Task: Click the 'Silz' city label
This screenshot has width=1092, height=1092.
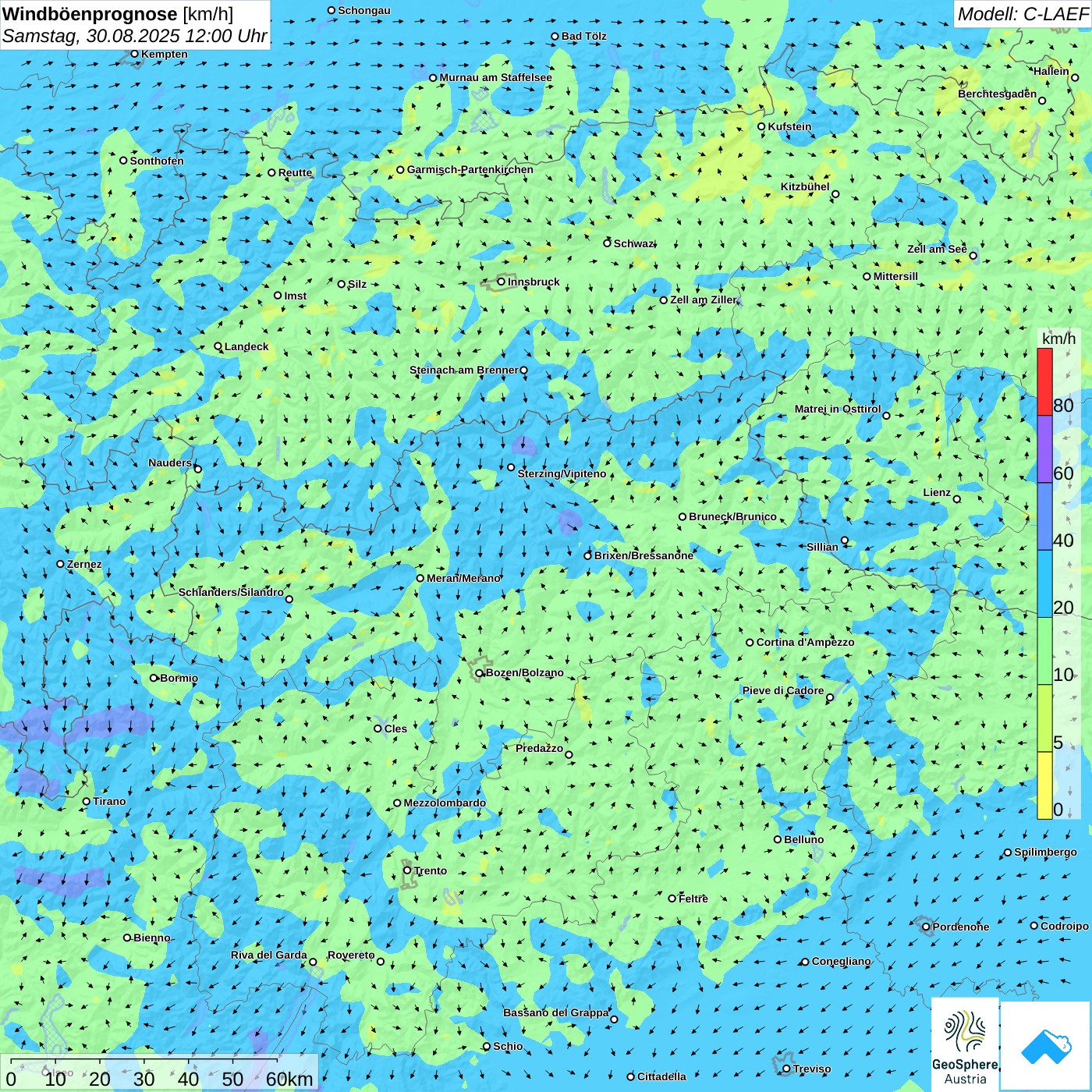Action: click(357, 284)
